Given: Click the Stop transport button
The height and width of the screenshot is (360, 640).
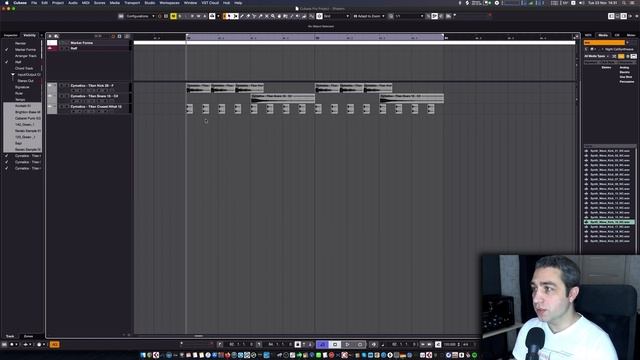Looking at the screenshot, I should pyautogui.click(x=335, y=344).
